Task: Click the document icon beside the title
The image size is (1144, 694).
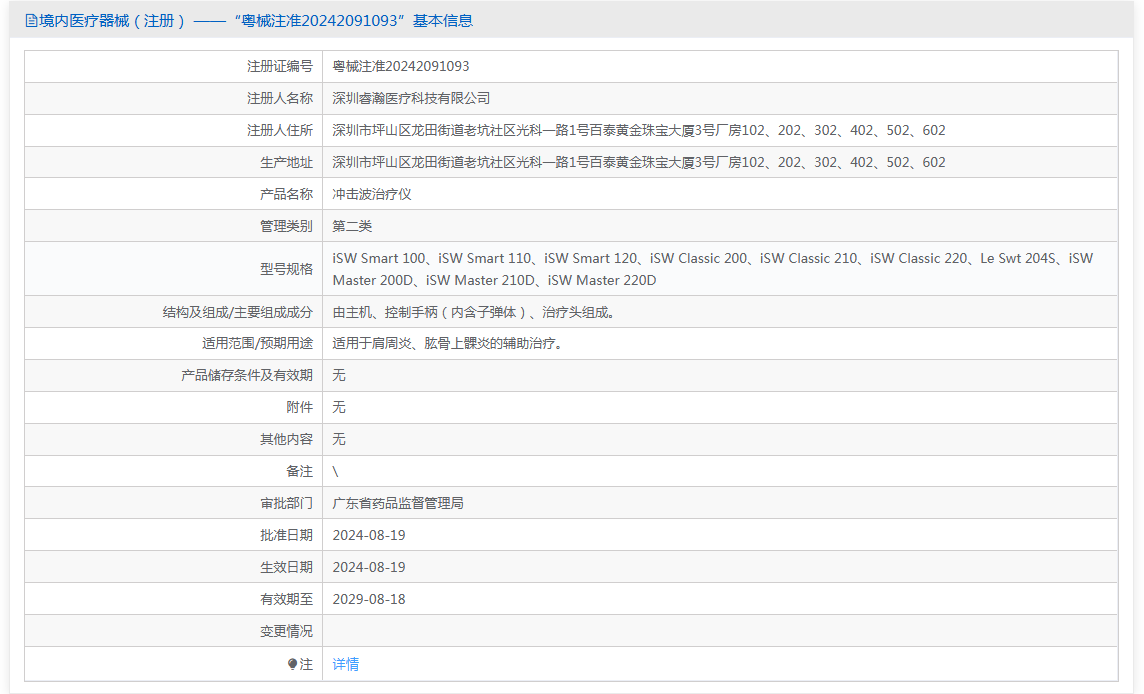Action: (31, 20)
